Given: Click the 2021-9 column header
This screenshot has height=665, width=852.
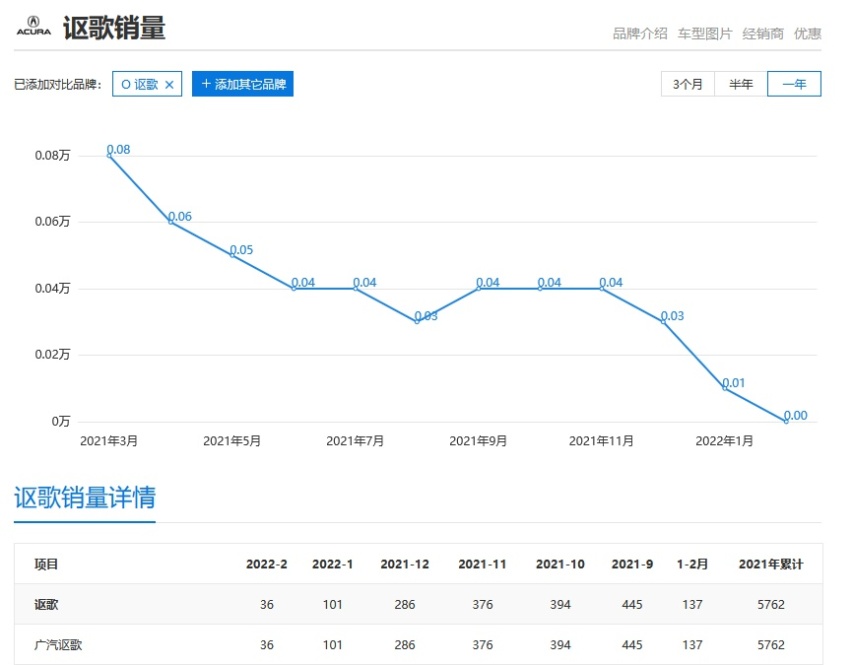Looking at the screenshot, I should coord(632,564).
